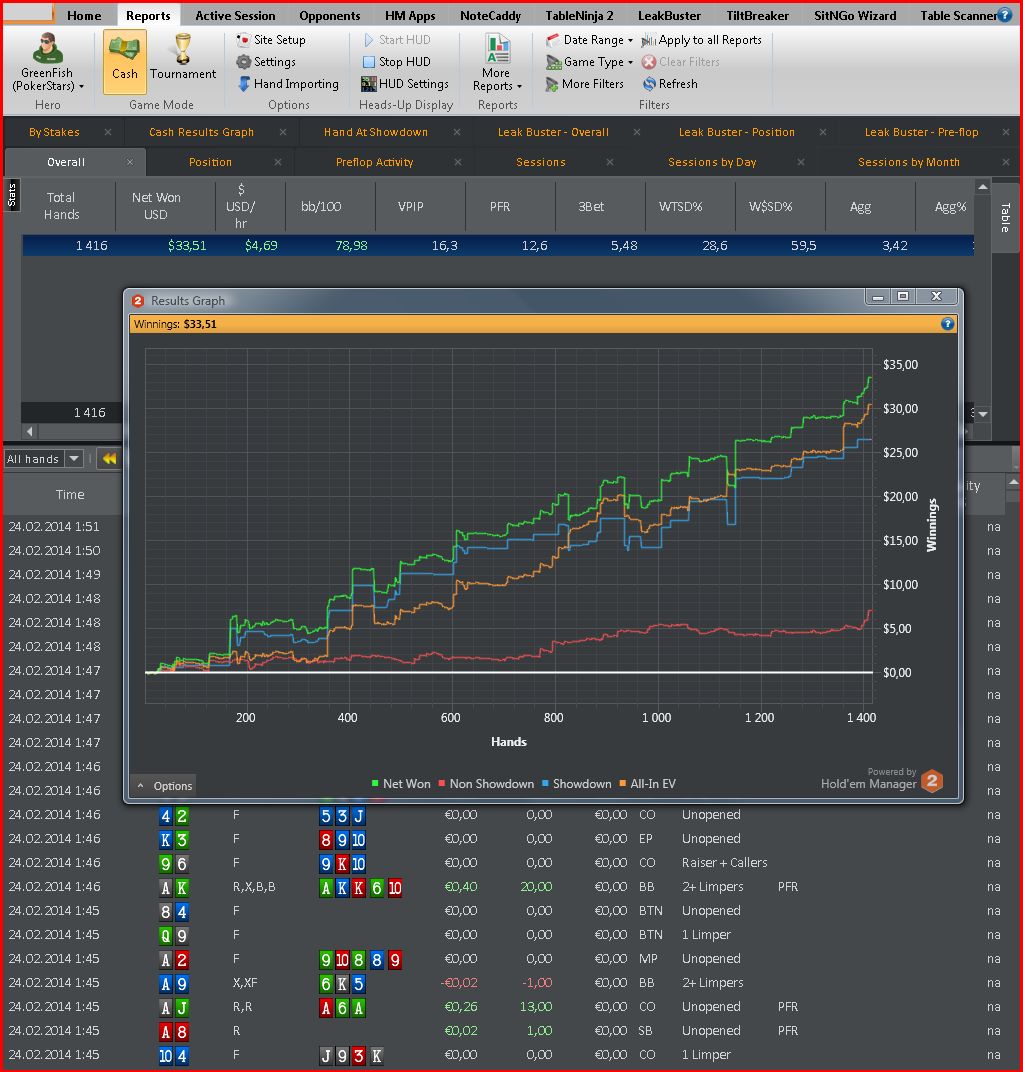The width and height of the screenshot is (1023, 1072).
Task: Click the yellow rewind arrows button
Action: pyautogui.click(x=109, y=458)
